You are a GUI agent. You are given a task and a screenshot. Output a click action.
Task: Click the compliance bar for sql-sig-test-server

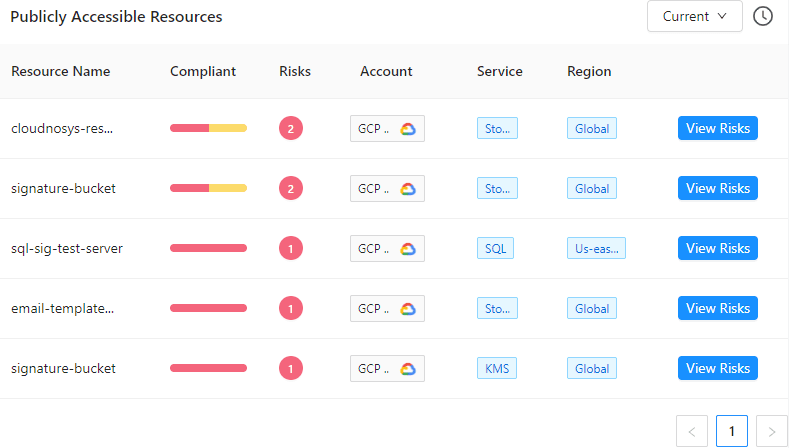[x=208, y=248]
